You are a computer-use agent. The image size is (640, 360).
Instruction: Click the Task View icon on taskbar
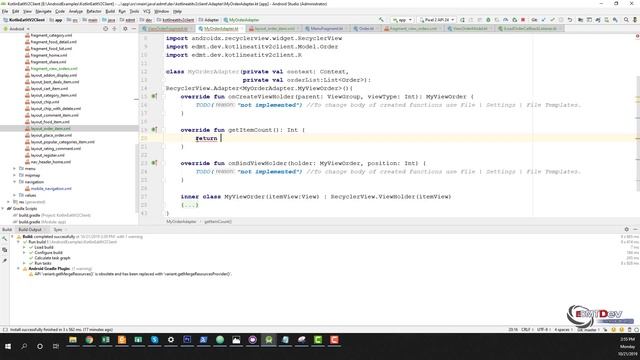[56, 346]
